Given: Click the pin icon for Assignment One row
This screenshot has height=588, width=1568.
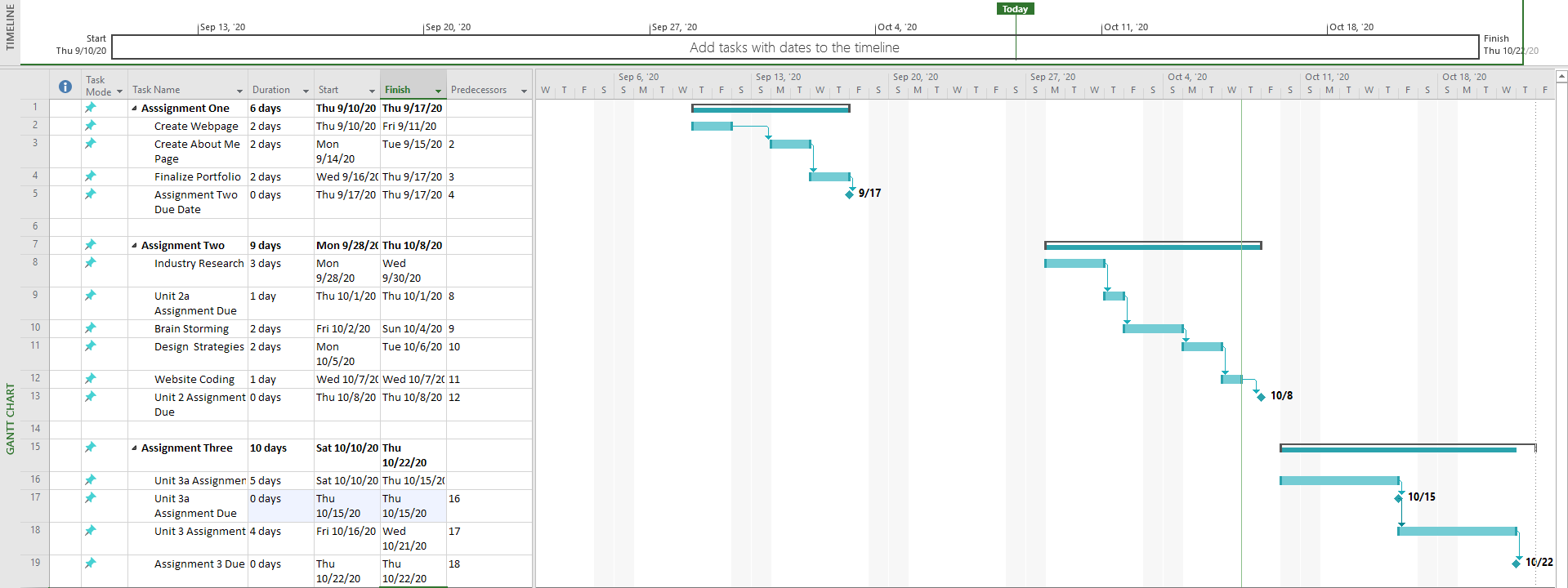Looking at the screenshot, I should coord(91,108).
